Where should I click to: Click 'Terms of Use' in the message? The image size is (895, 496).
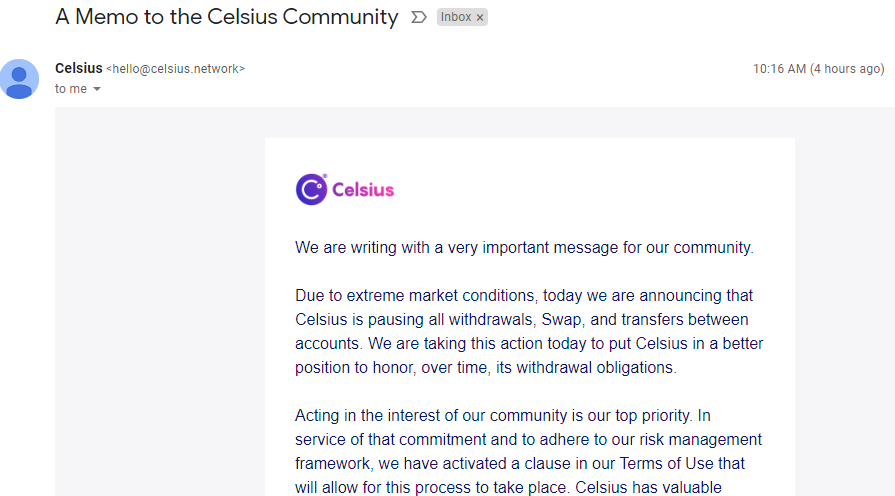661,464
